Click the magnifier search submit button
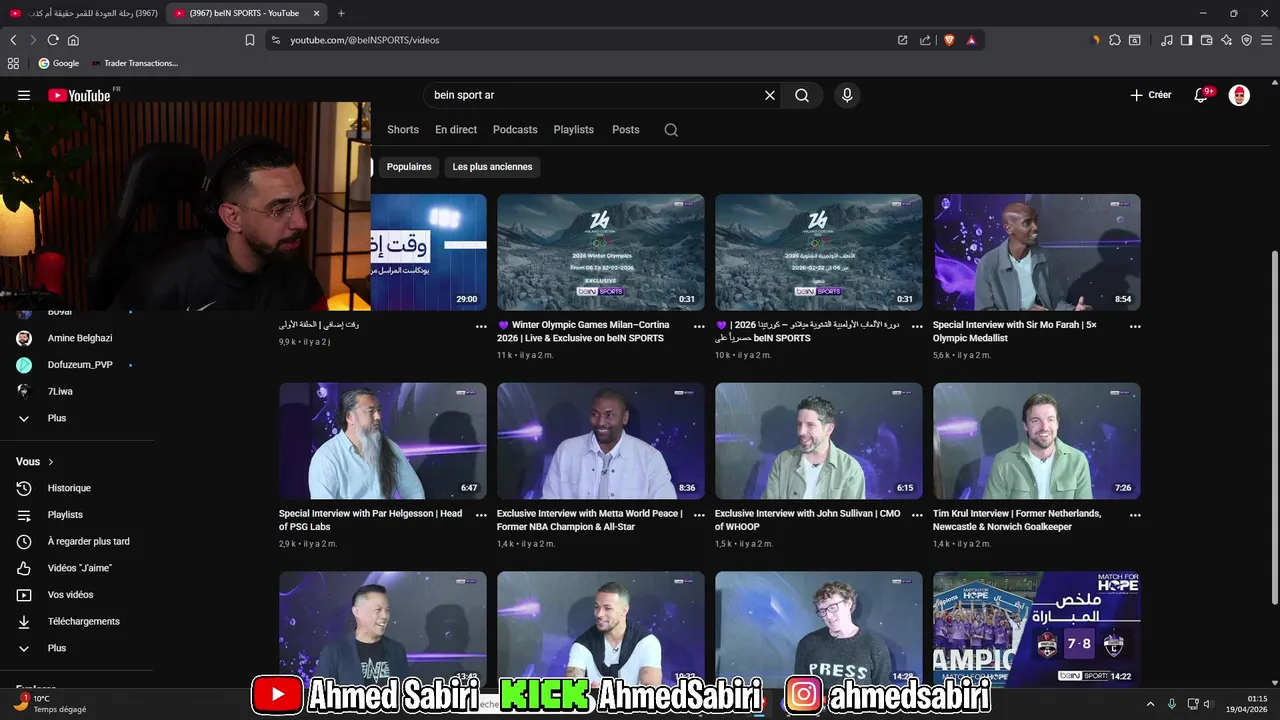Image resolution: width=1280 pixels, height=720 pixels. click(802, 95)
